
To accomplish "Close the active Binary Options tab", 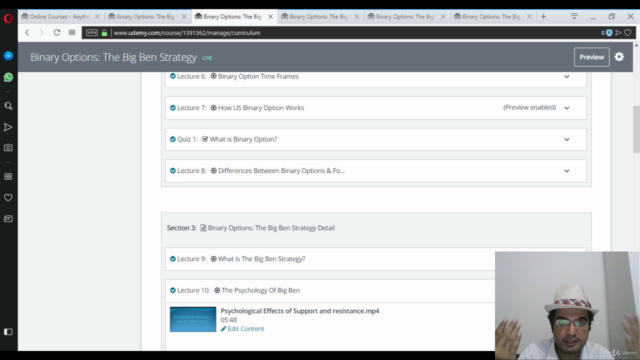I will click(270, 17).
